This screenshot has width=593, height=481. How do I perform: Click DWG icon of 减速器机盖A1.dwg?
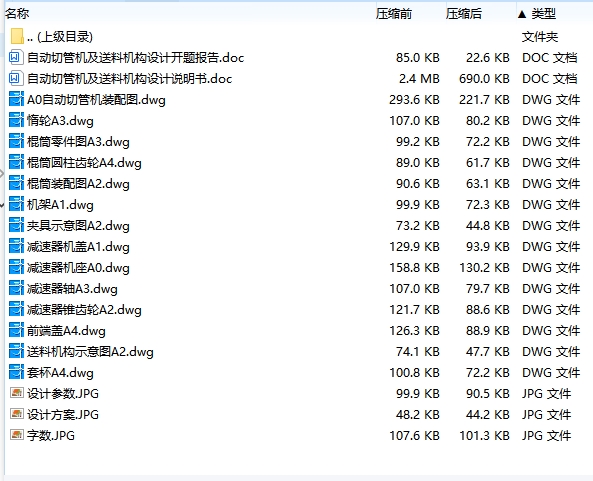pyautogui.click(x=16, y=247)
